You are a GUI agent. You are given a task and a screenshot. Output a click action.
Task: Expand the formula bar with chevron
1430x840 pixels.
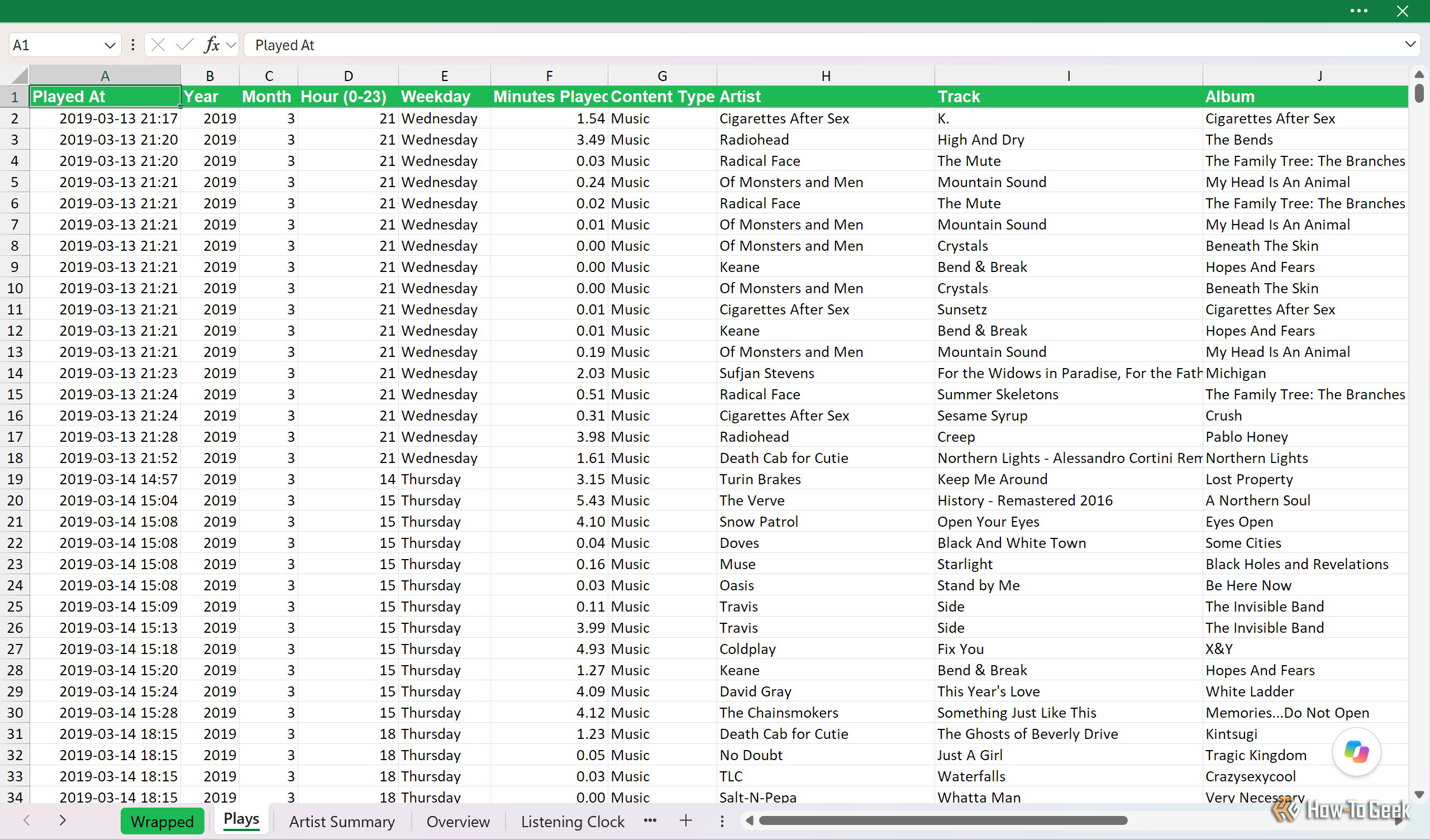pos(1409,45)
